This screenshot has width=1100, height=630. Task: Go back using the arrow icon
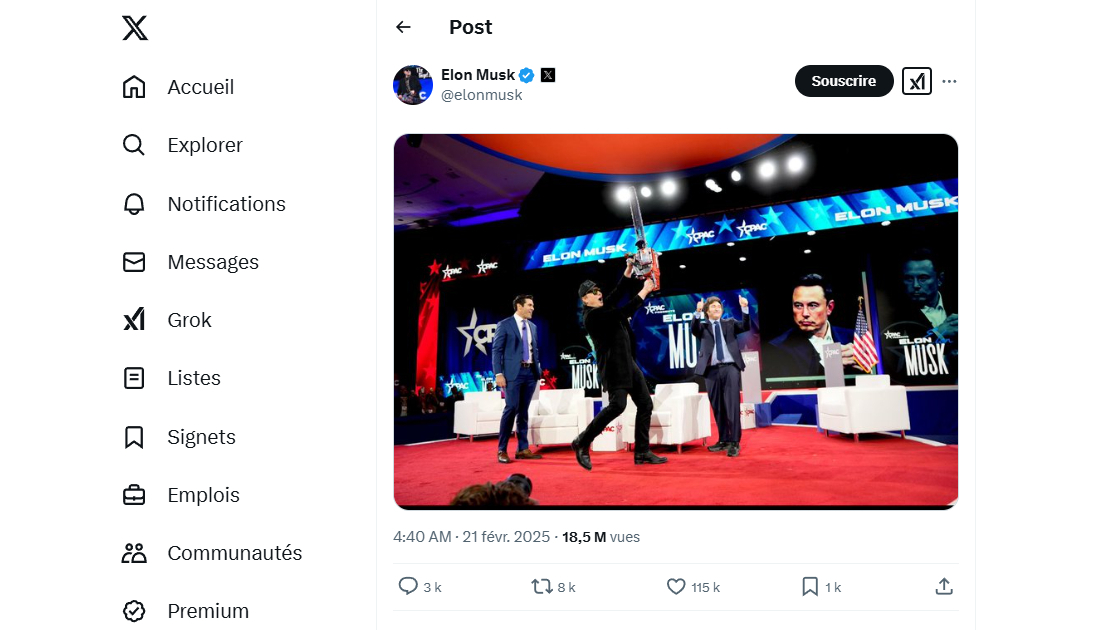tap(404, 27)
